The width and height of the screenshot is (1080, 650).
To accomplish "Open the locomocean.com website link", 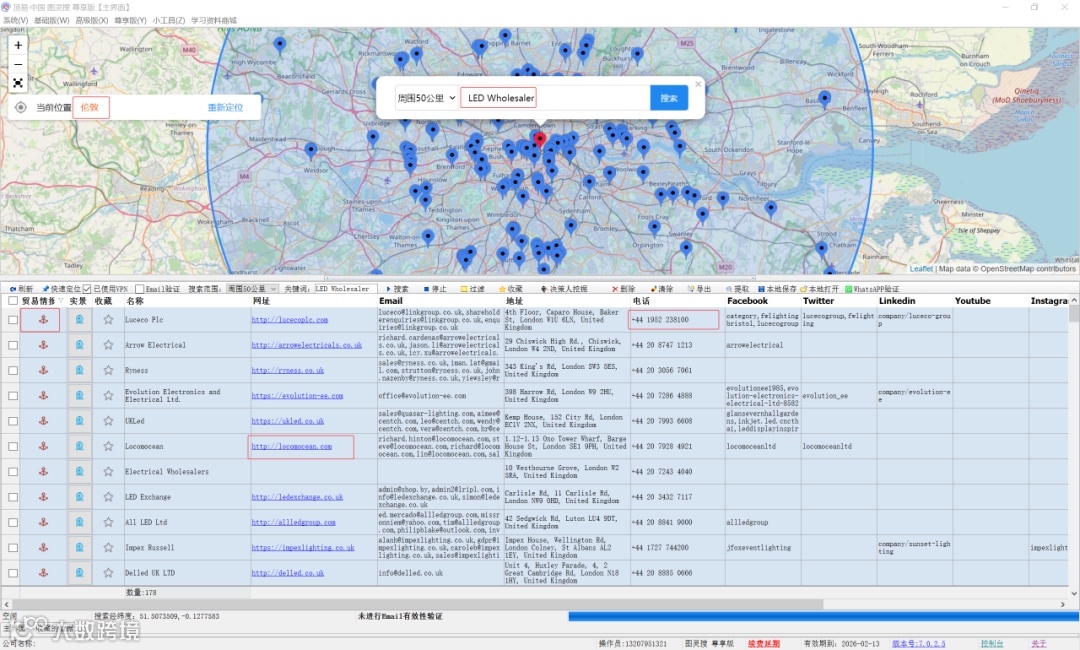I will (291, 446).
